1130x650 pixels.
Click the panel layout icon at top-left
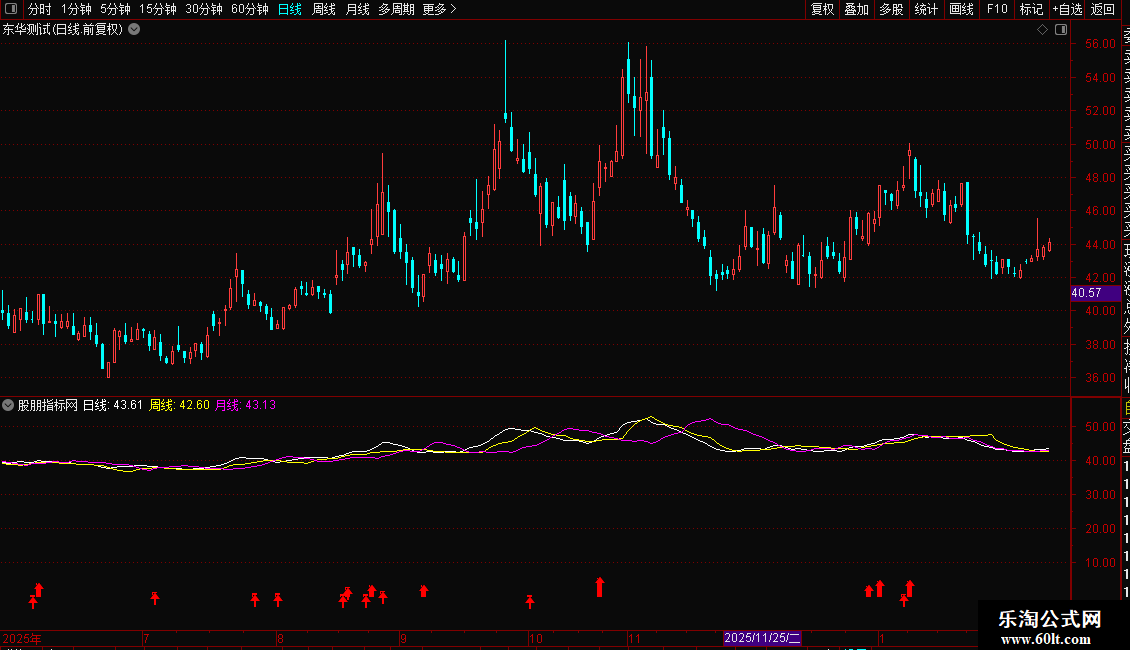11,9
